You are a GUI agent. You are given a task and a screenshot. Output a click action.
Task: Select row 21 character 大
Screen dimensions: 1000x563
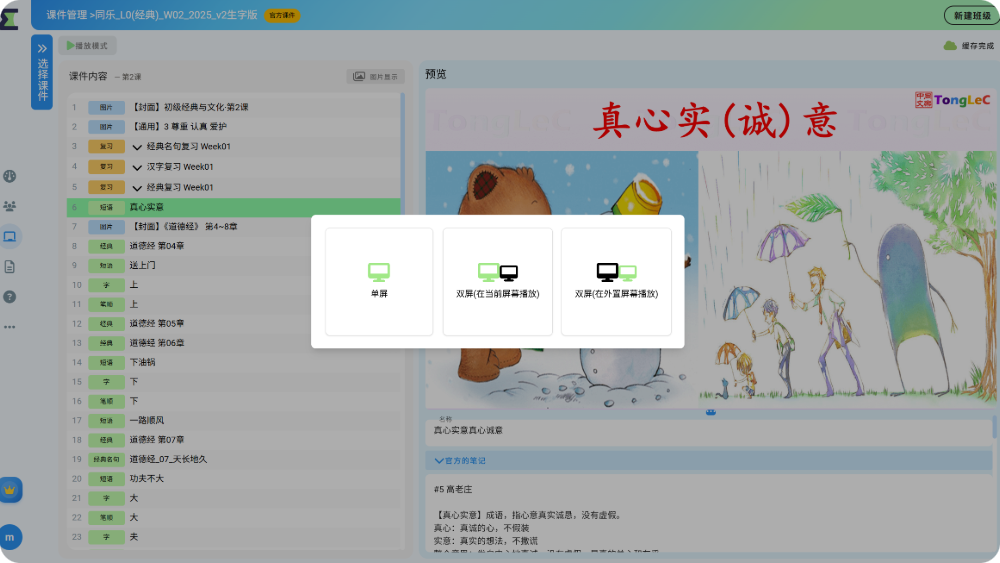coord(233,498)
